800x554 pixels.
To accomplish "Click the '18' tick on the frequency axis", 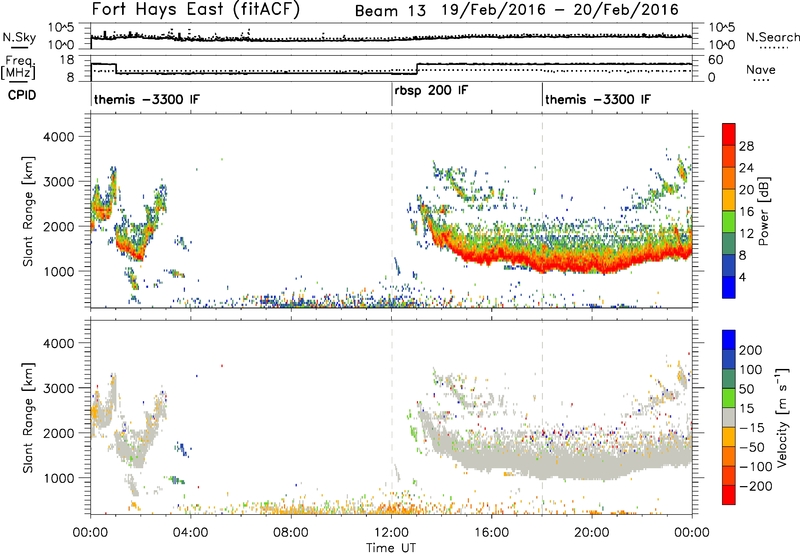I will [67, 60].
